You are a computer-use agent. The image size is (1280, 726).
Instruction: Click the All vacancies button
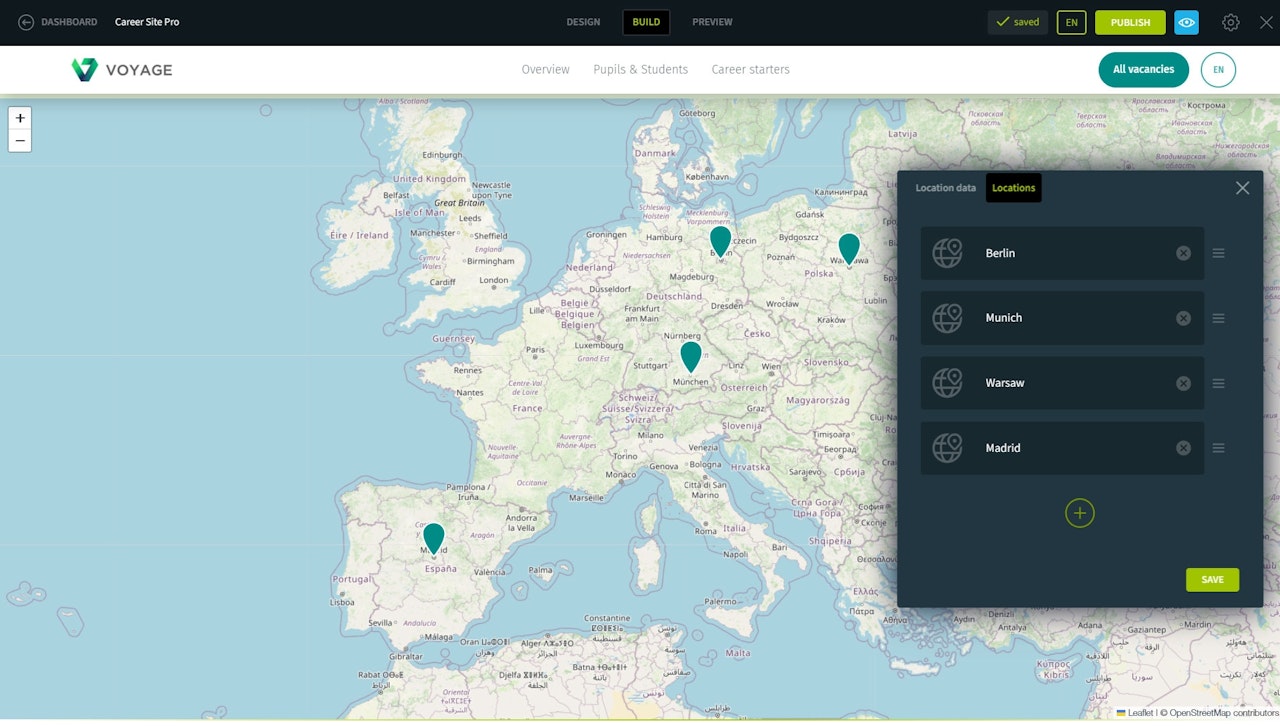(x=1143, y=70)
